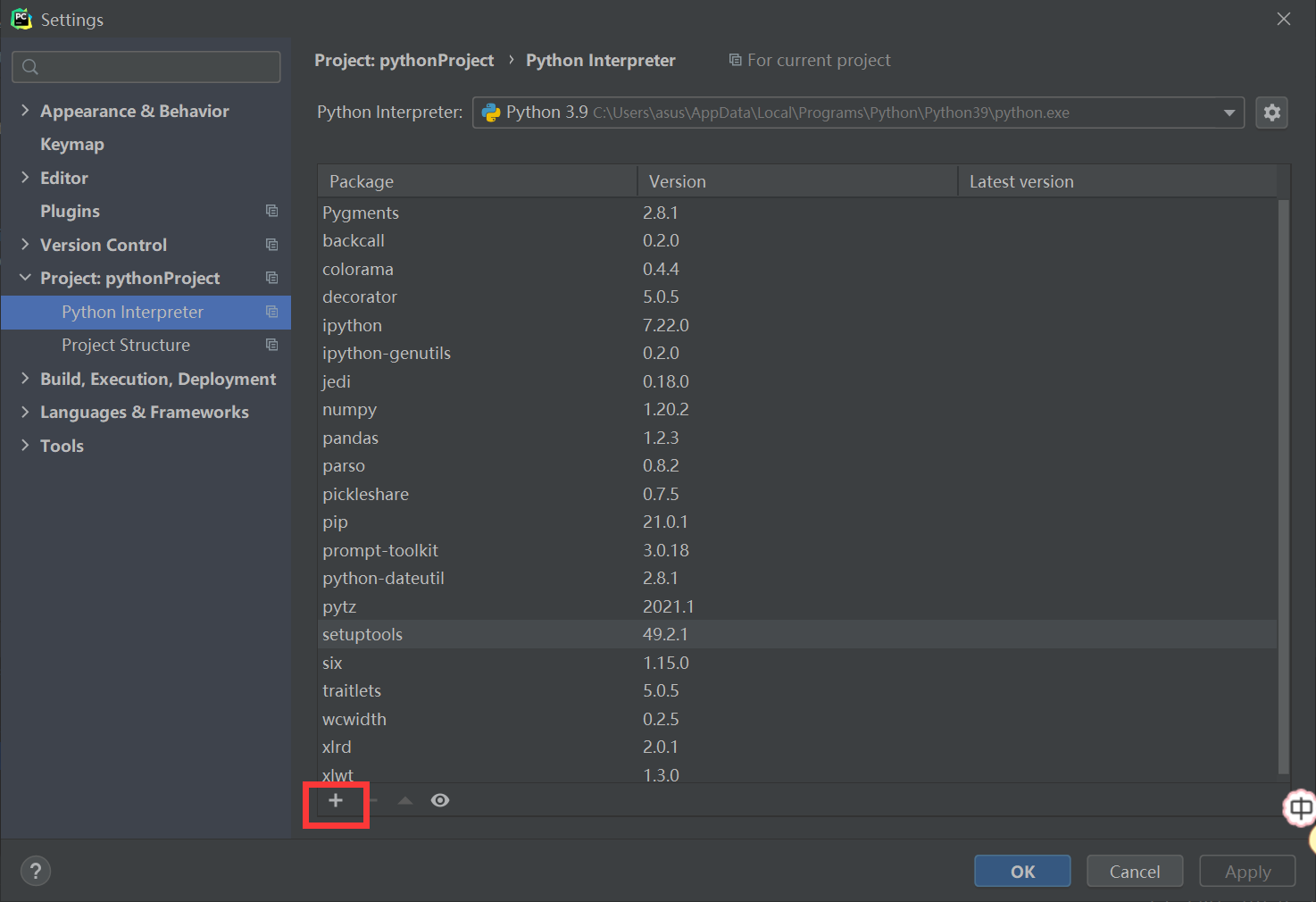The image size is (1316, 902).
Task: Click the input method indicator icon
Action: click(x=1300, y=808)
